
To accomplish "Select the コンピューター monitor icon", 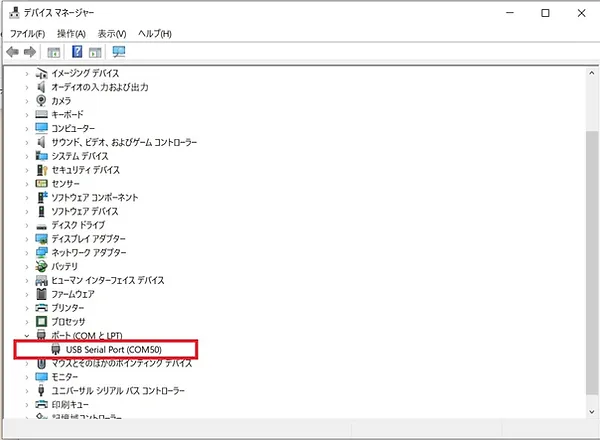I will pyautogui.click(x=41, y=128).
